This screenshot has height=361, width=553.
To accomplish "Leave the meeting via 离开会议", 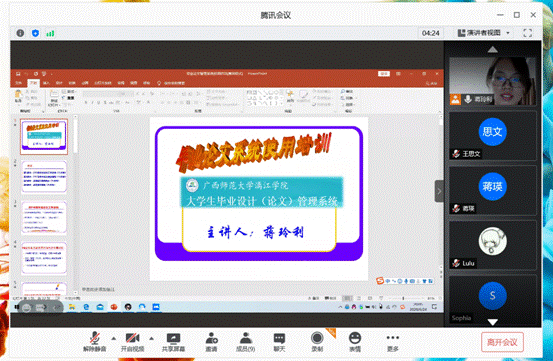I will click(x=502, y=342).
